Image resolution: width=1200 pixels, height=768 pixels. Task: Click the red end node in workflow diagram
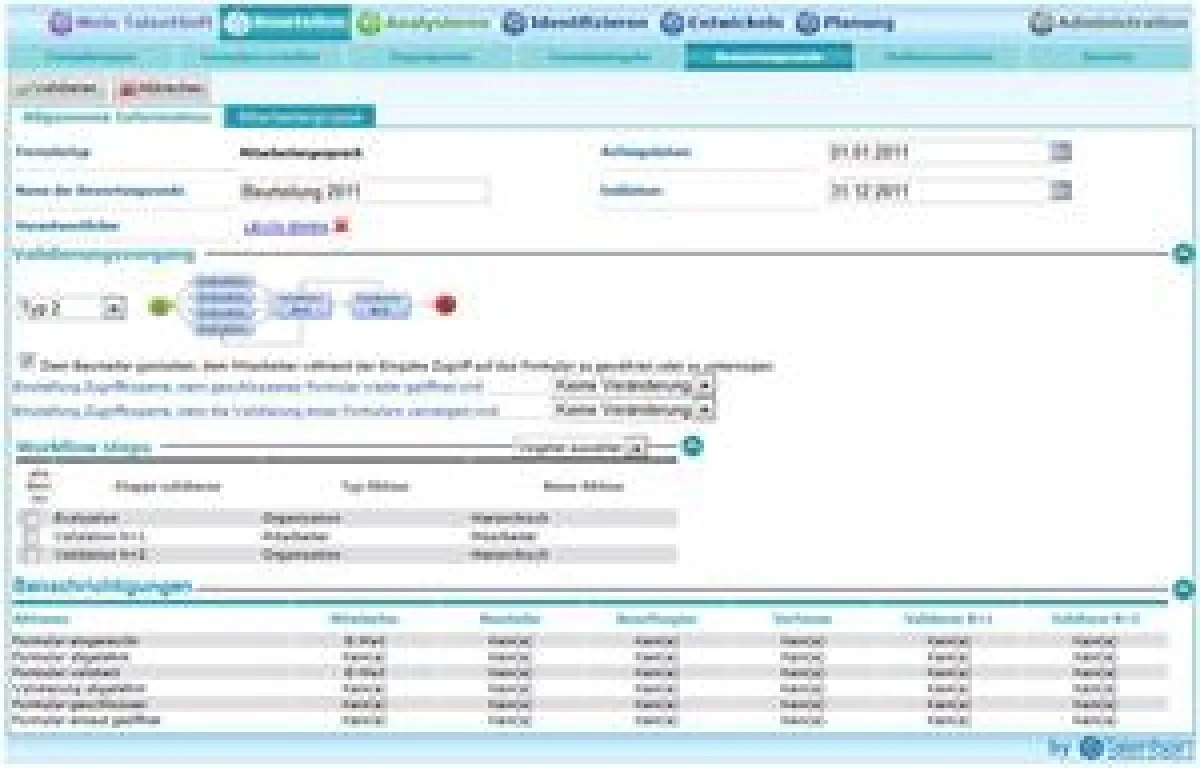click(x=446, y=306)
